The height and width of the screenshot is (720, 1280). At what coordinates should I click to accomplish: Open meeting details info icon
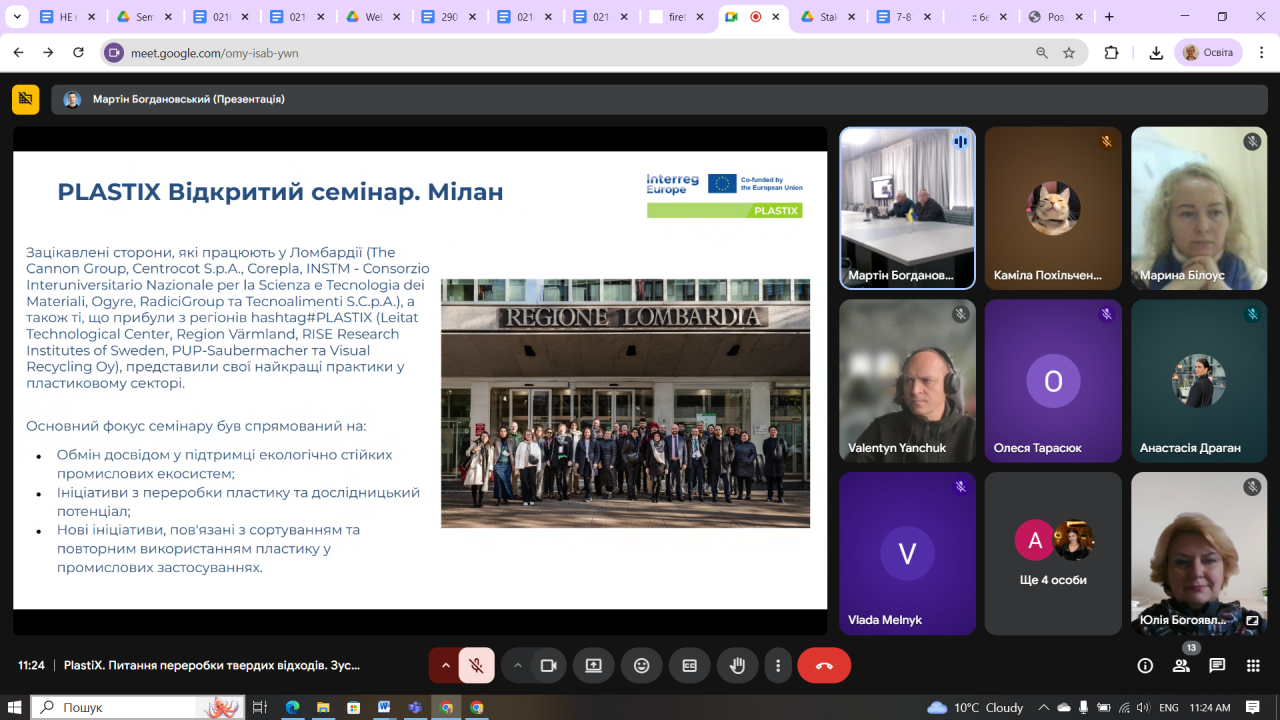pos(1146,666)
